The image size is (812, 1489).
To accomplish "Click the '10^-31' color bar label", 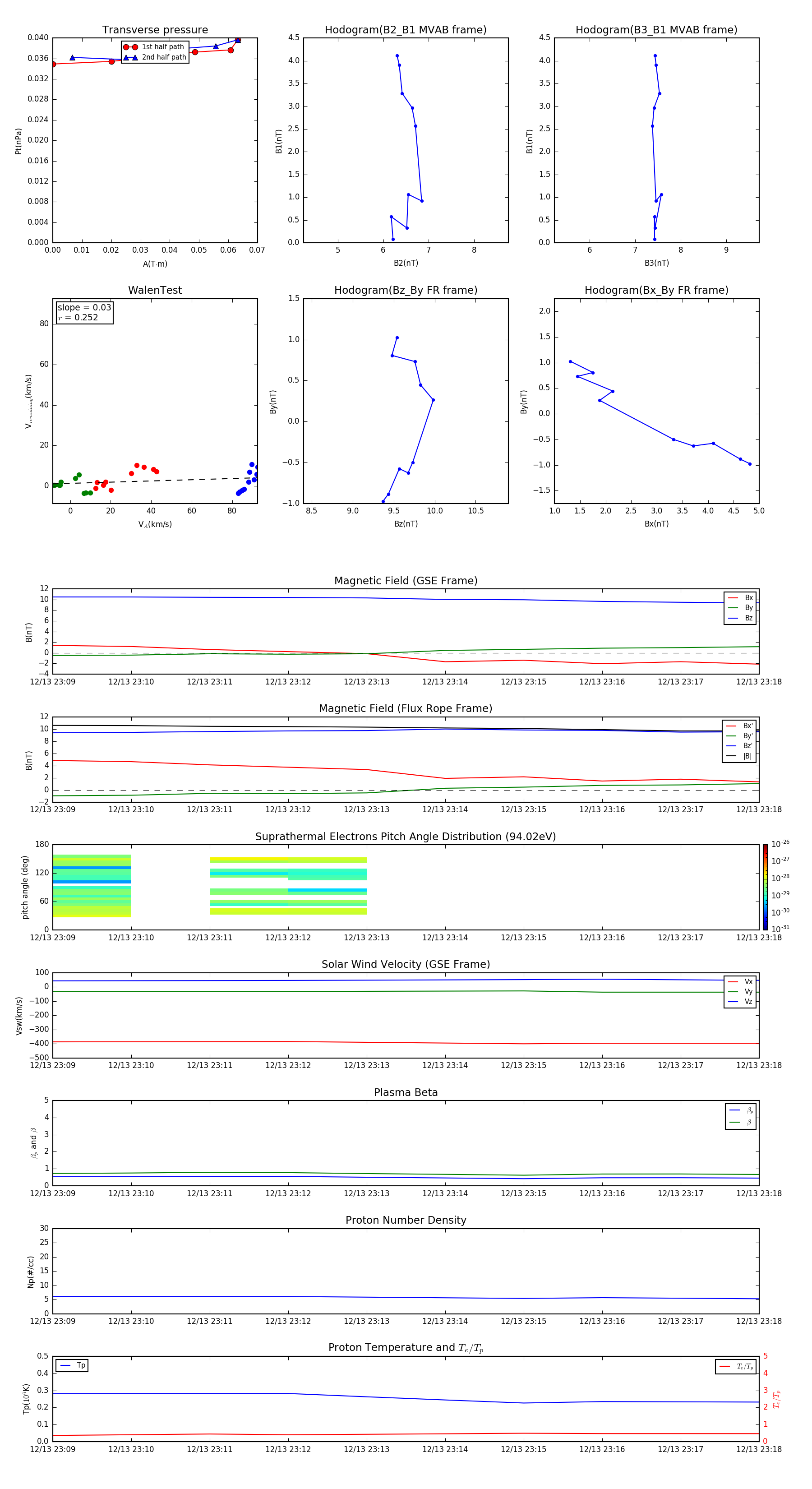I will click(780, 929).
